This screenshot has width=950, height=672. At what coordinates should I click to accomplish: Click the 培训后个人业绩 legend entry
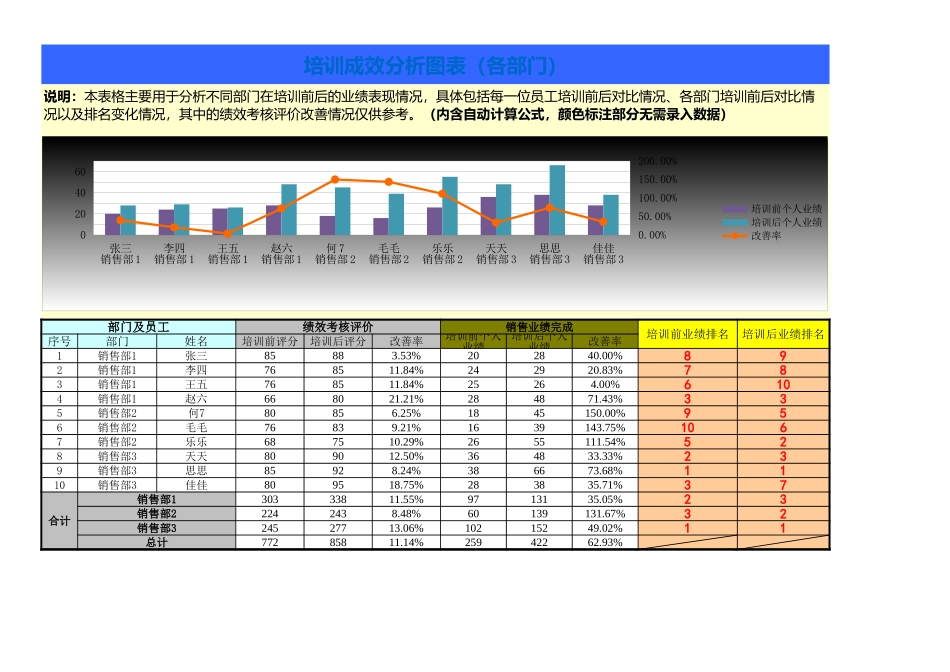coord(772,222)
